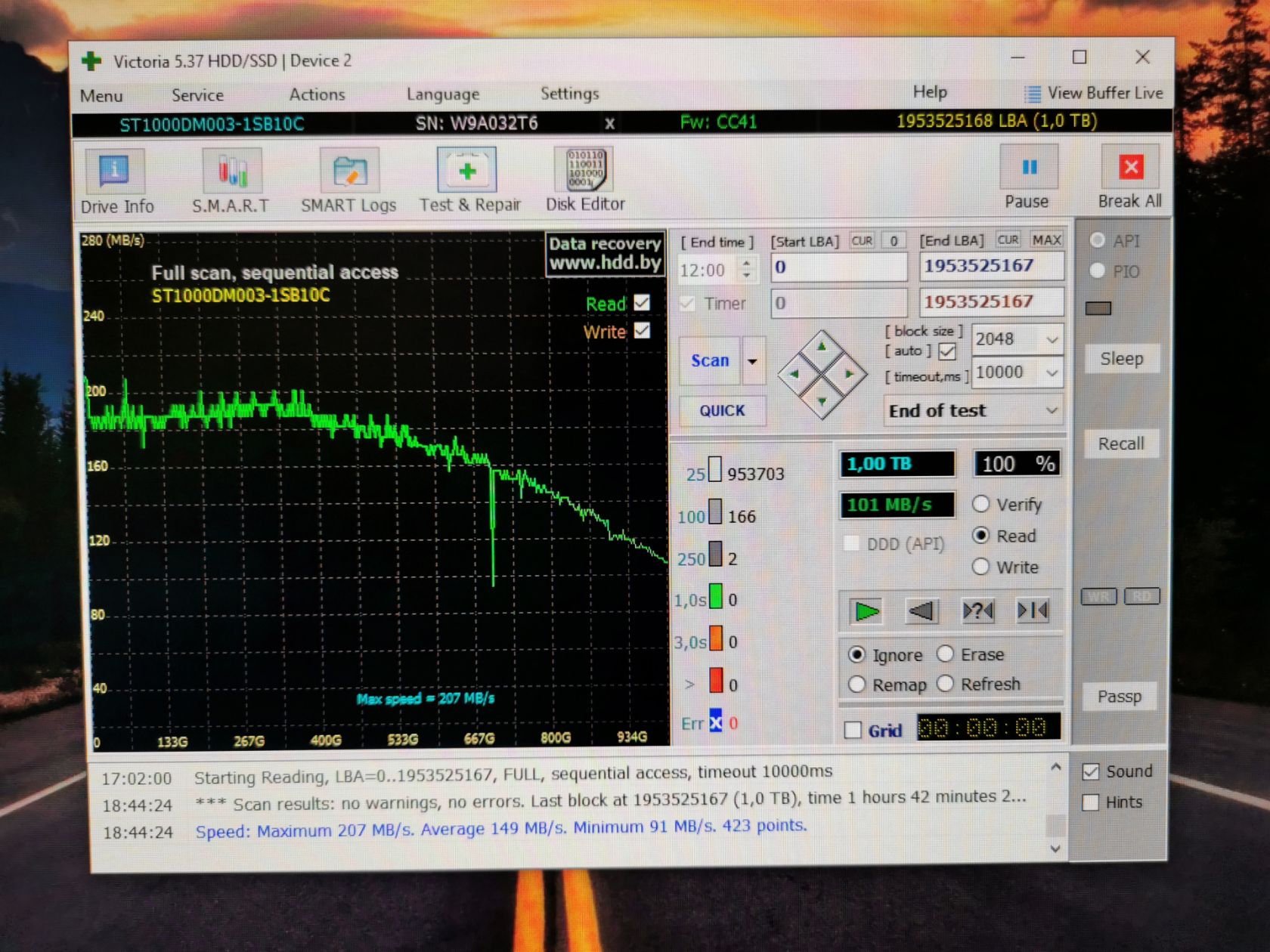Click the Break All red X icon
The image size is (1270, 952).
pyautogui.click(x=1131, y=167)
